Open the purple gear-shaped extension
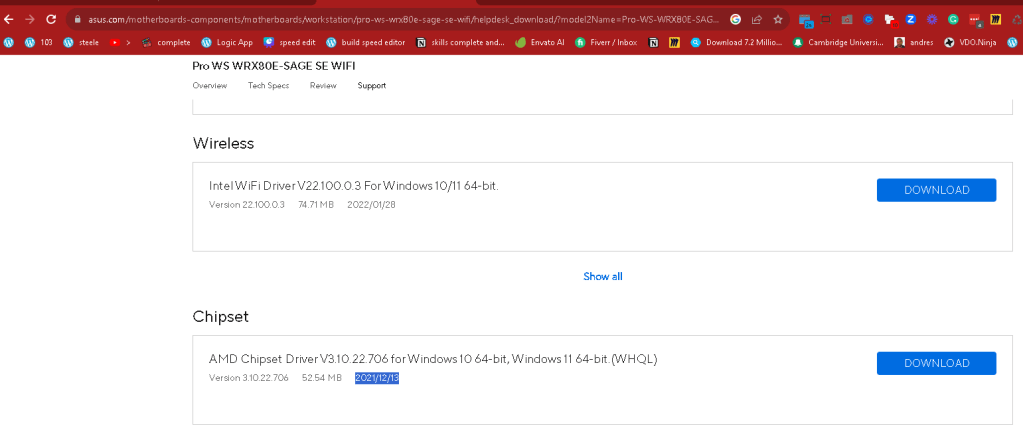The height and width of the screenshot is (440, 1023). pos(932,20)
